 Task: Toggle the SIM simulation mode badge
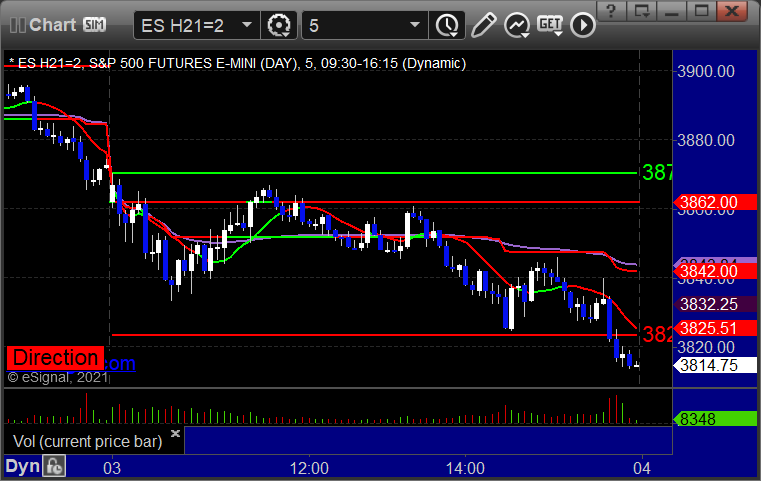coord(94,24)
